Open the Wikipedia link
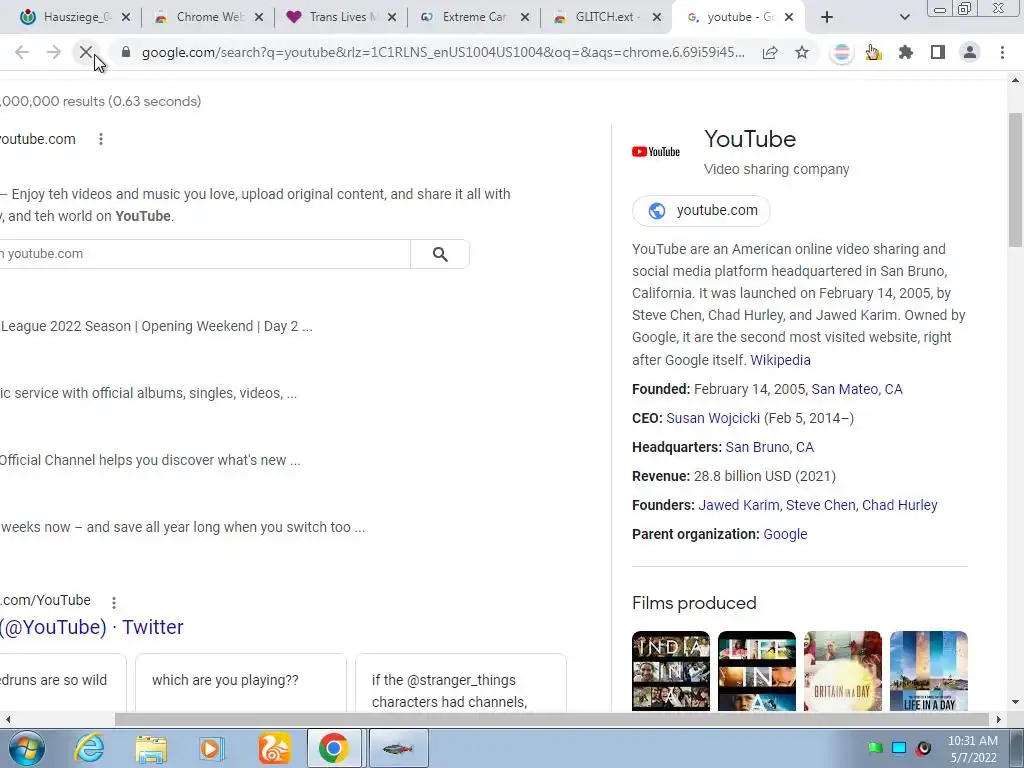Image resolution: width=1024 pixels, height=768 pixels. coord(780,360)
